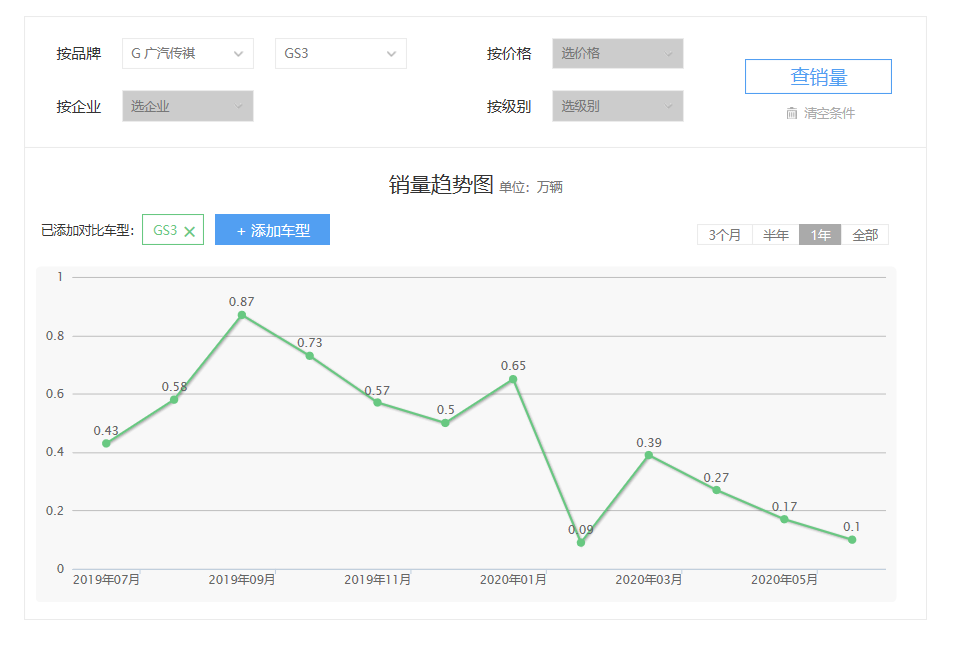Switch time range to 全部
The height and width of the screenshot is (648, 953).
point(864,234)
